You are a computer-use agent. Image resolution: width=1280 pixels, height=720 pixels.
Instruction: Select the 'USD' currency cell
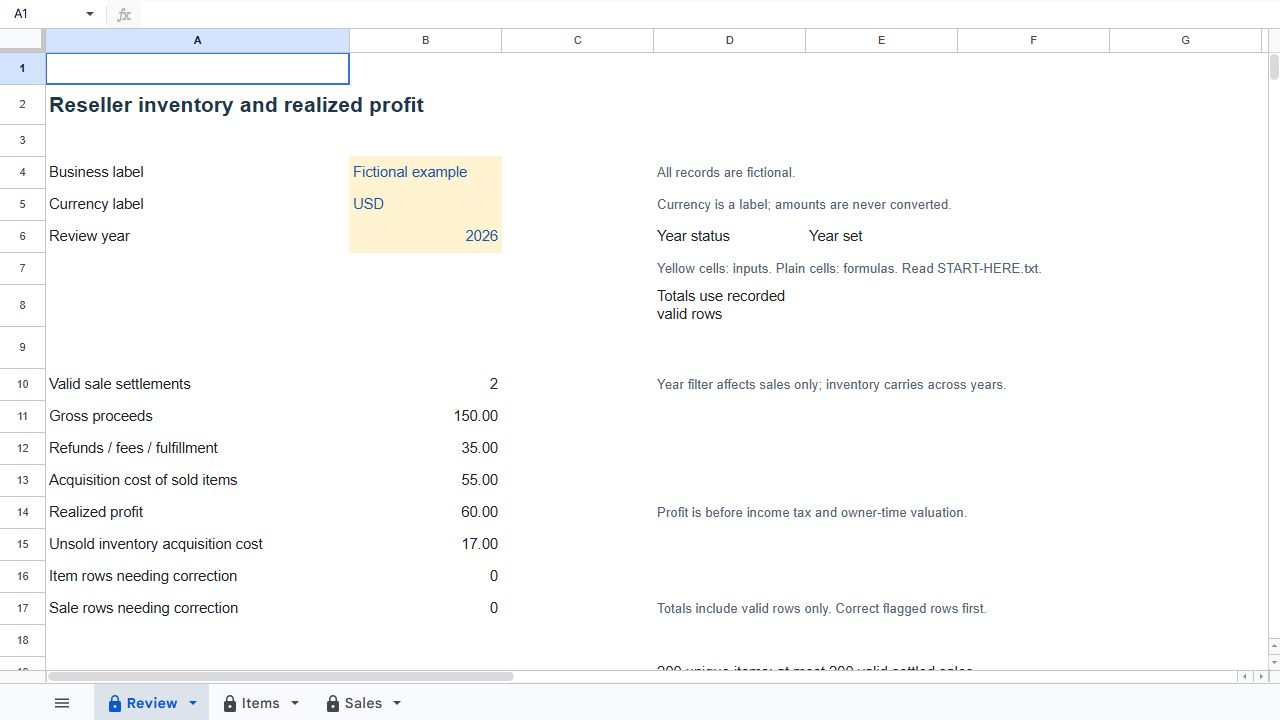click(425, 204)
